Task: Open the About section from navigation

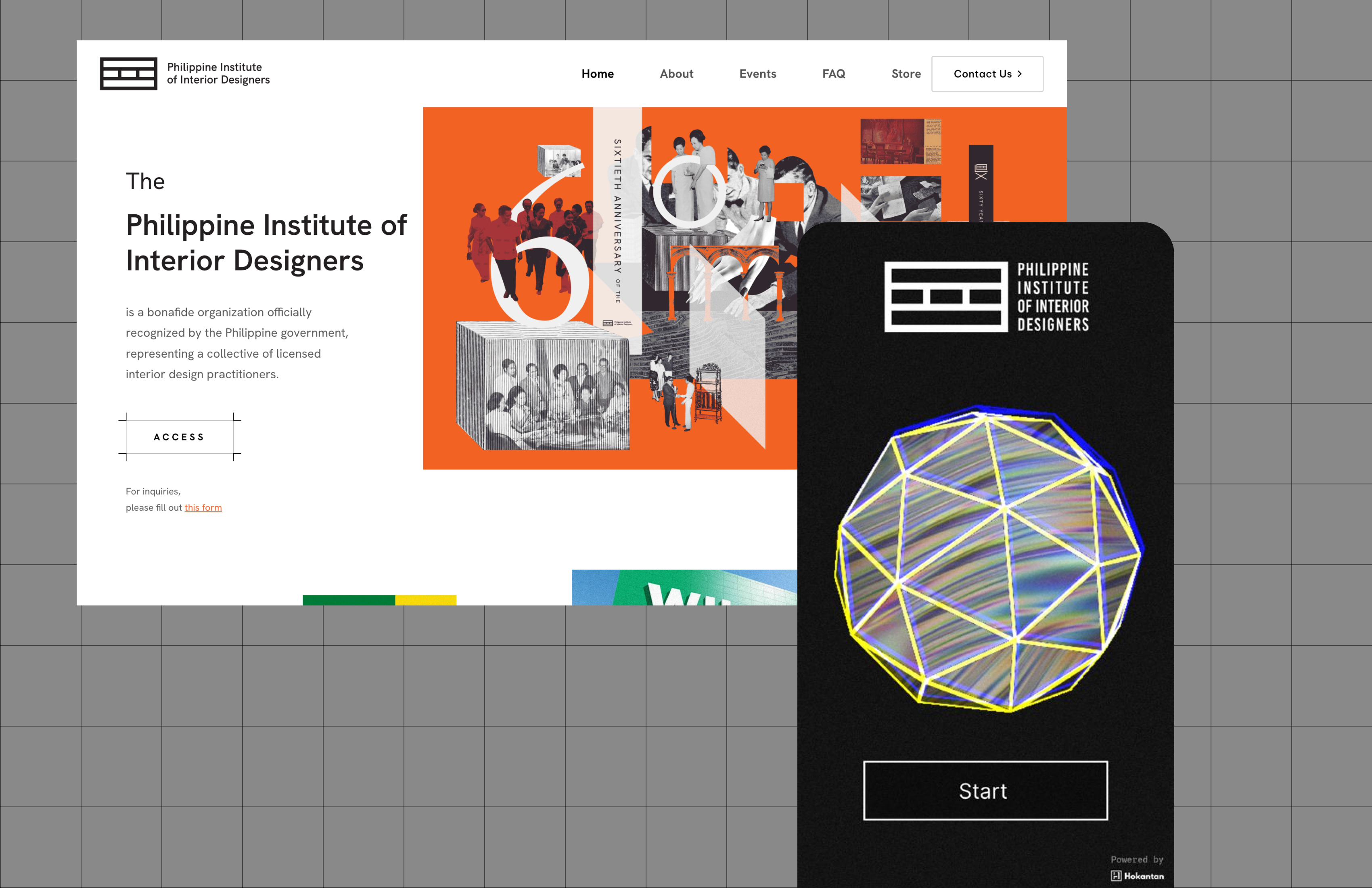Action: (677, 74)
